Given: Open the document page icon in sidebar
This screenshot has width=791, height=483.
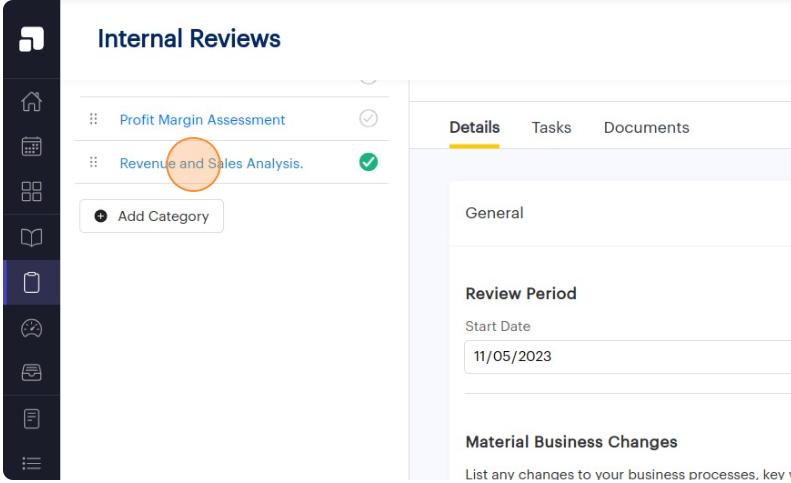Looking at the screenshot, I should pyautogui.click(x=31, y=418).
